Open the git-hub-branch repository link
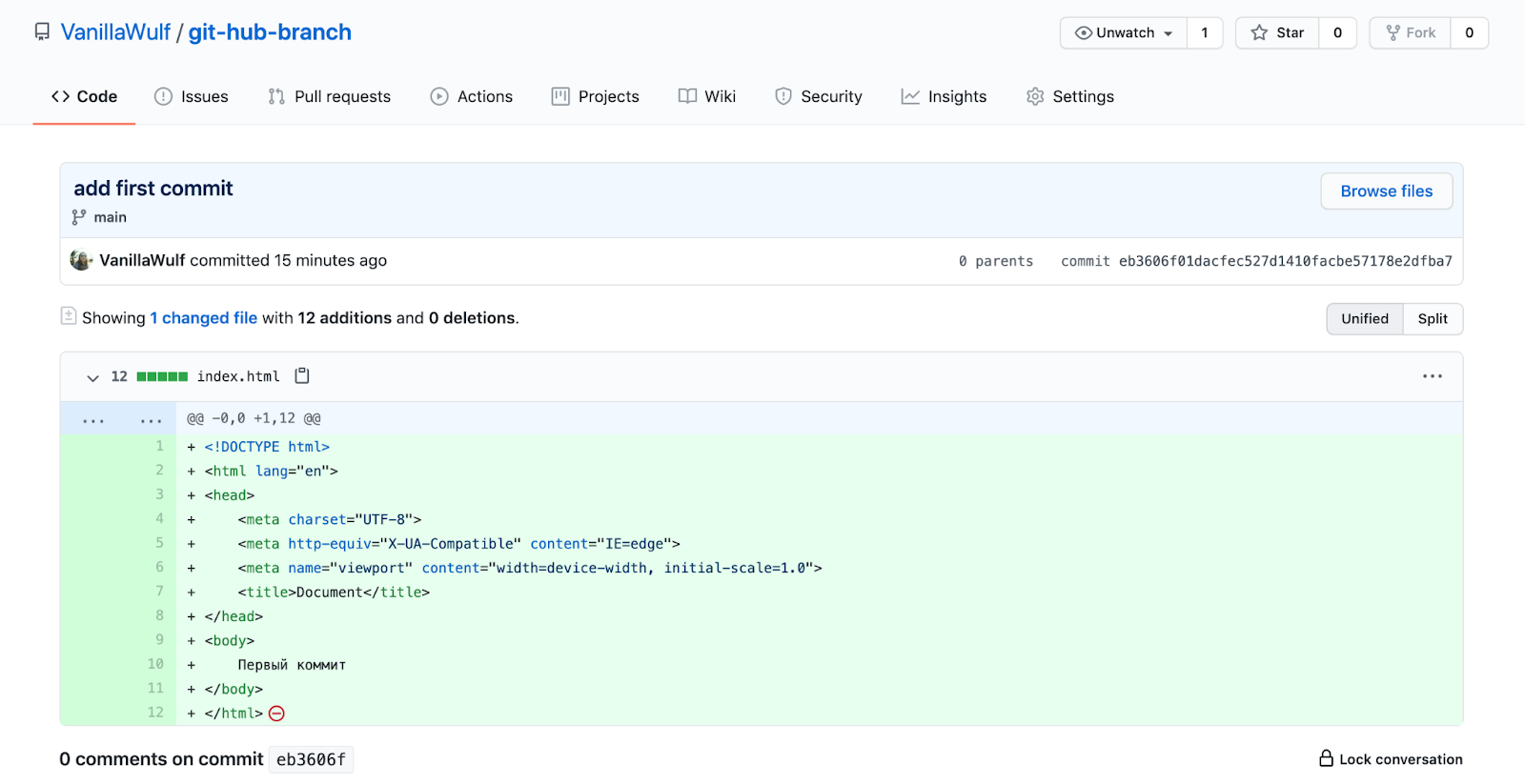 (270, 32)
